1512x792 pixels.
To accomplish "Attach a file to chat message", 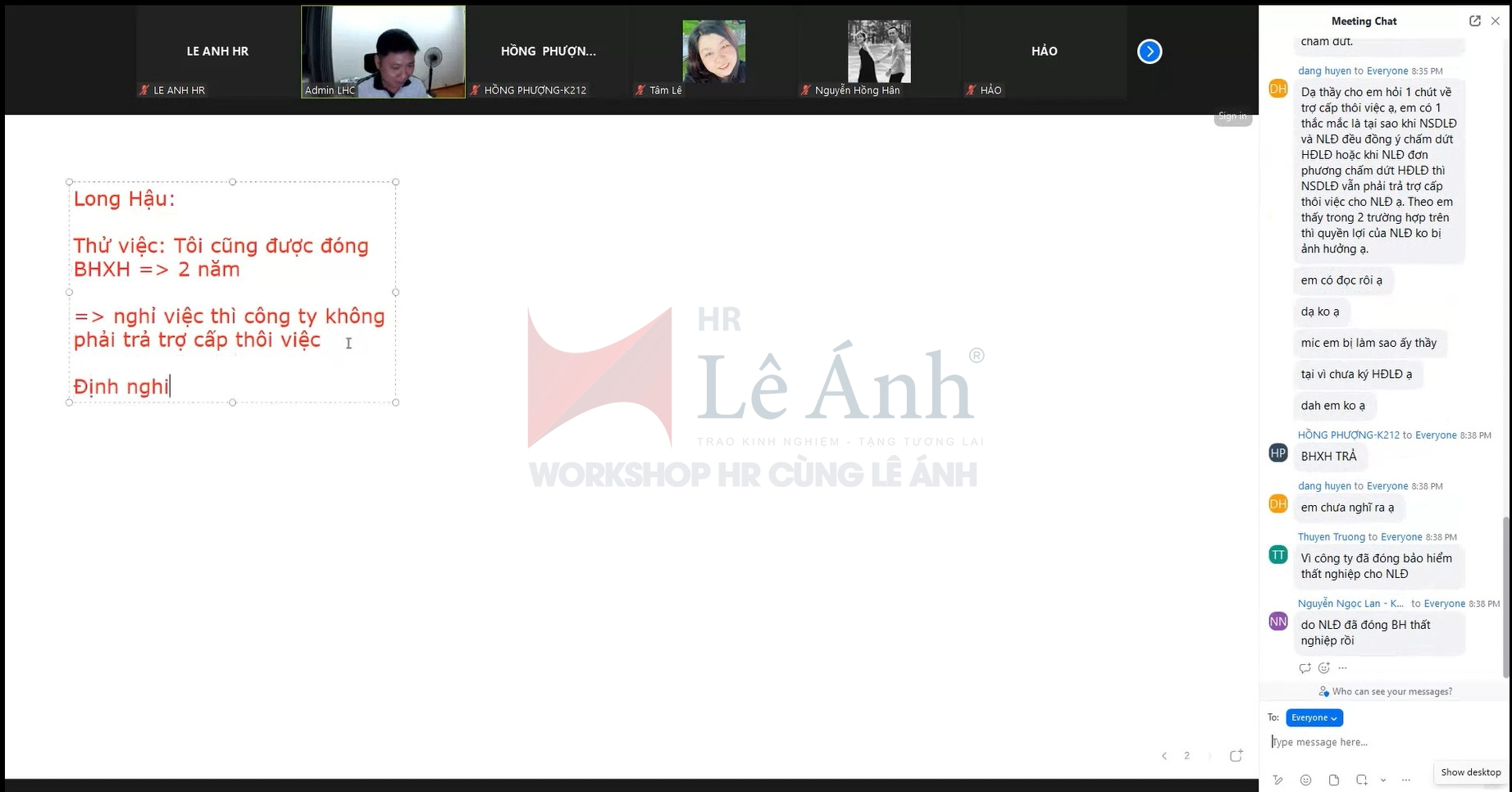I will [1334, 780].
